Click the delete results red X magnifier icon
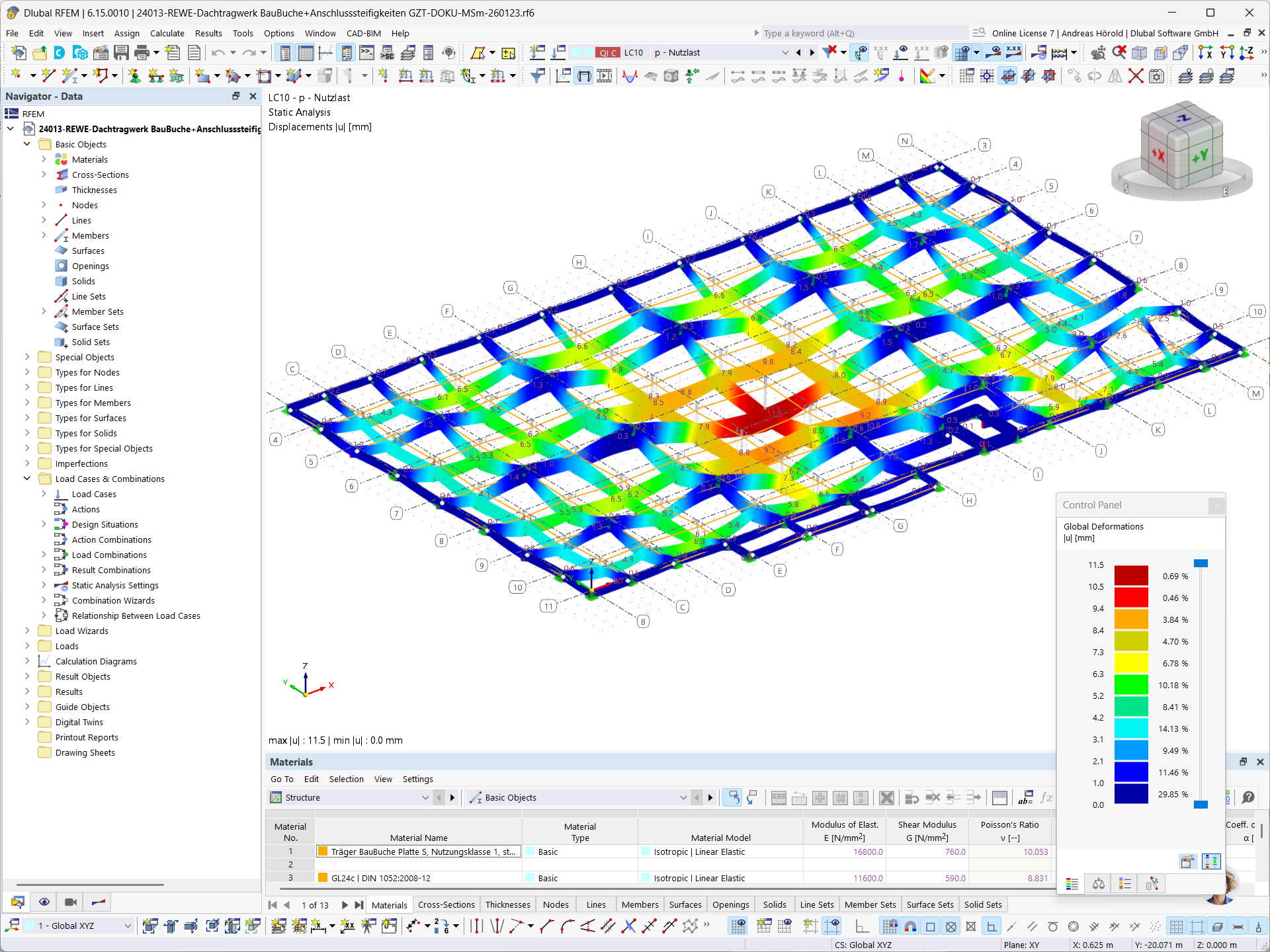The height and width of the screenshot is (952, 1270). click(x=1119, y=53)
